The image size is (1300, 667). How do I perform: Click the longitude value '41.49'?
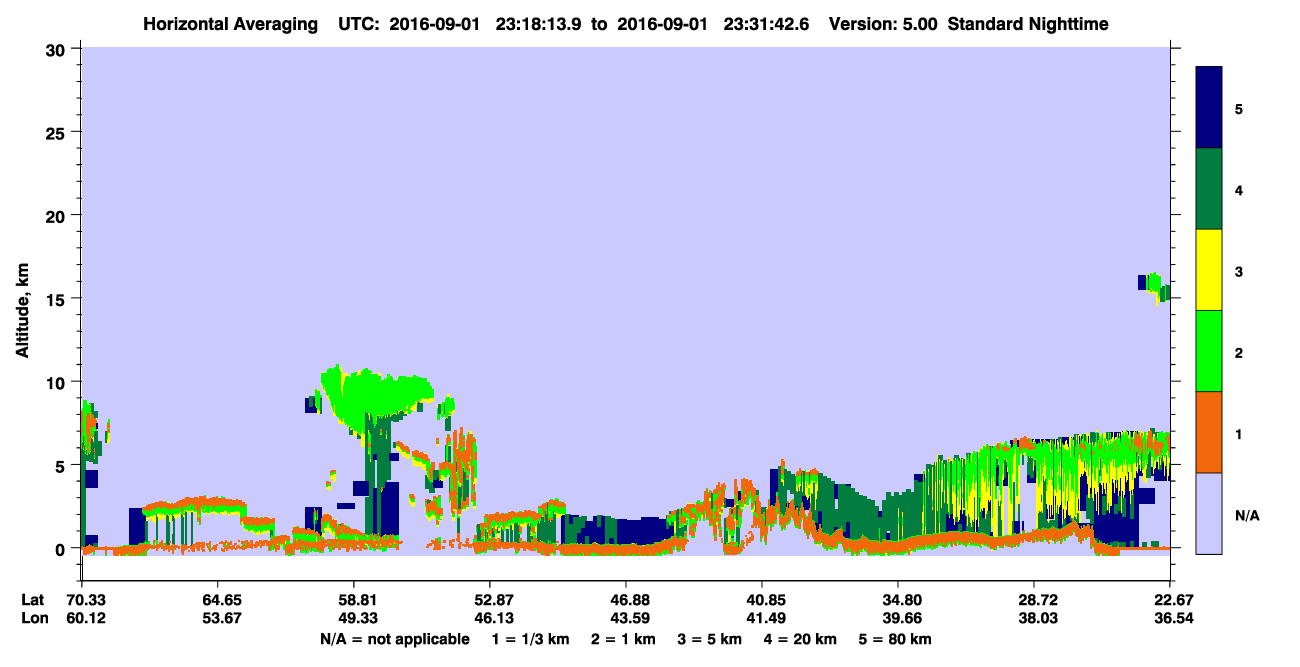pyautogui.click(x=762, y=619)
